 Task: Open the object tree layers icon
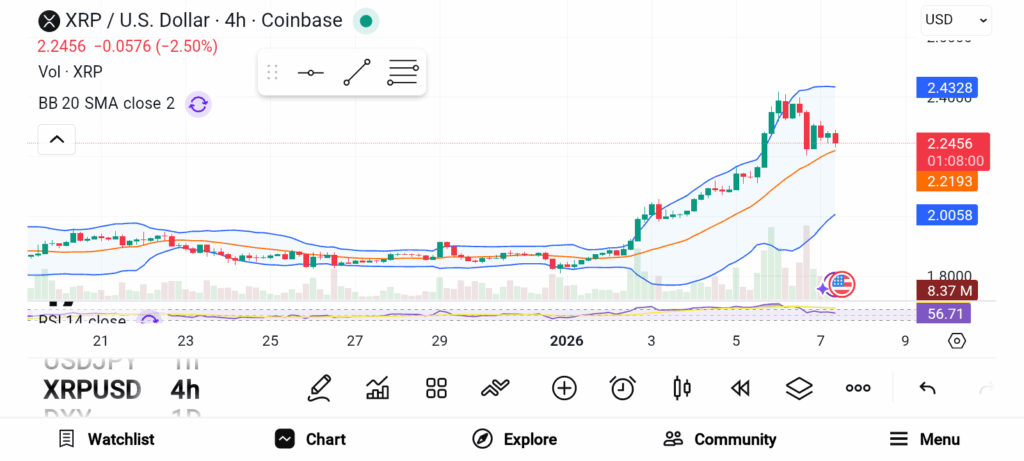click(798, 388)
